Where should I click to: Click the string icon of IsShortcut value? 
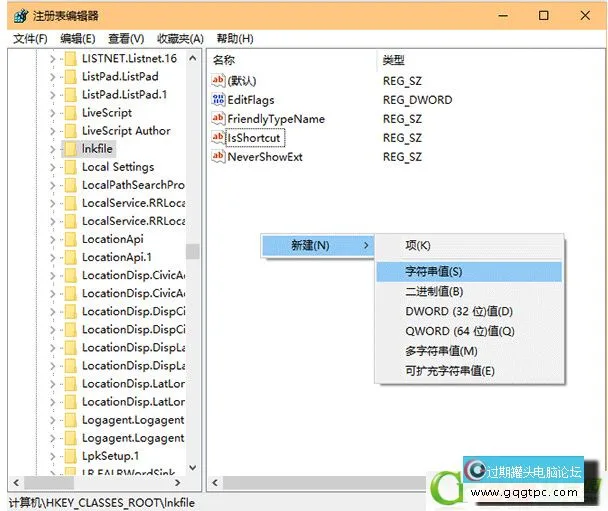(x=218, y=138)
